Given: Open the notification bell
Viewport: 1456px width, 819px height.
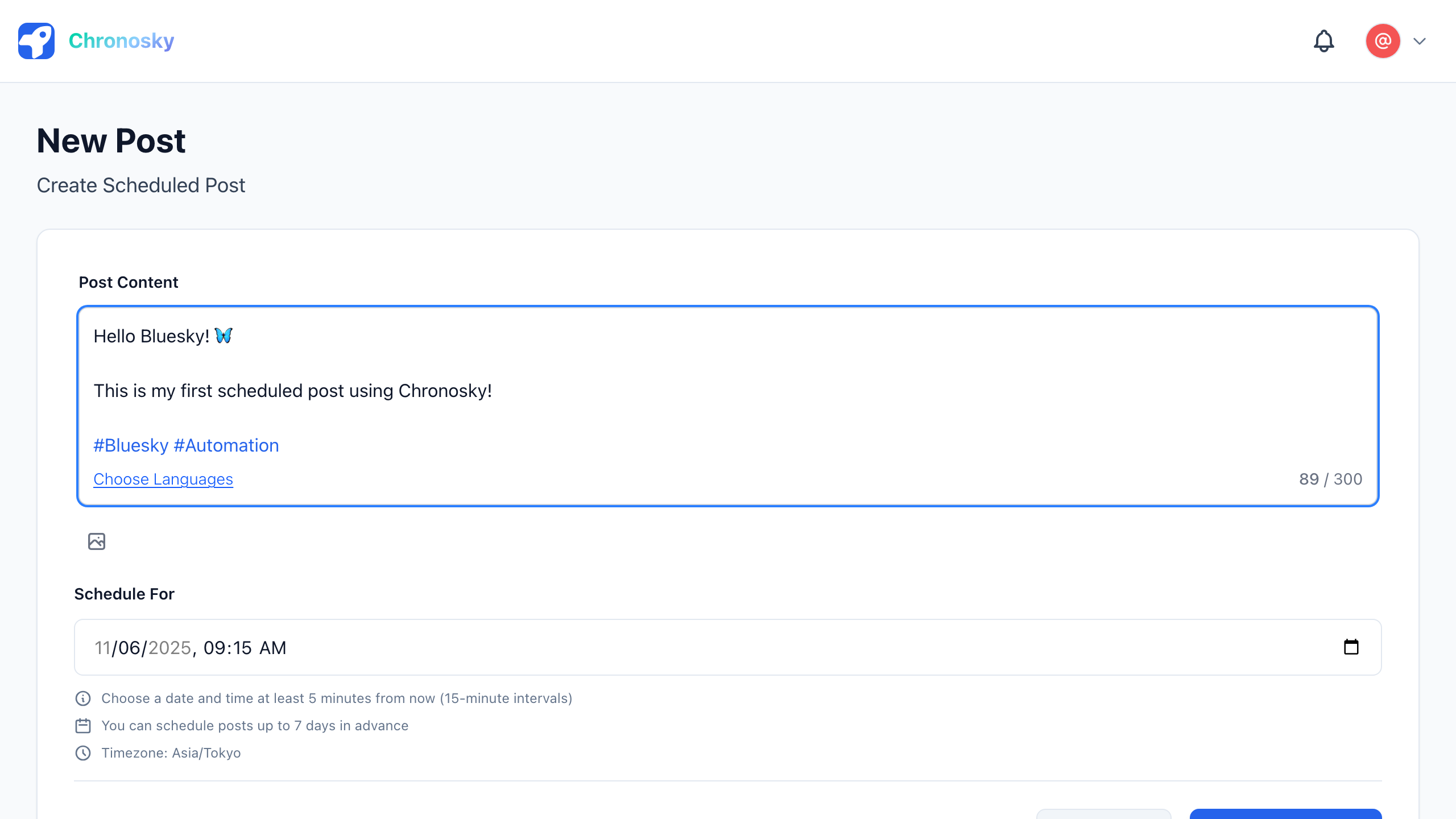Looking at the screenshot, I should [1323, 41].
